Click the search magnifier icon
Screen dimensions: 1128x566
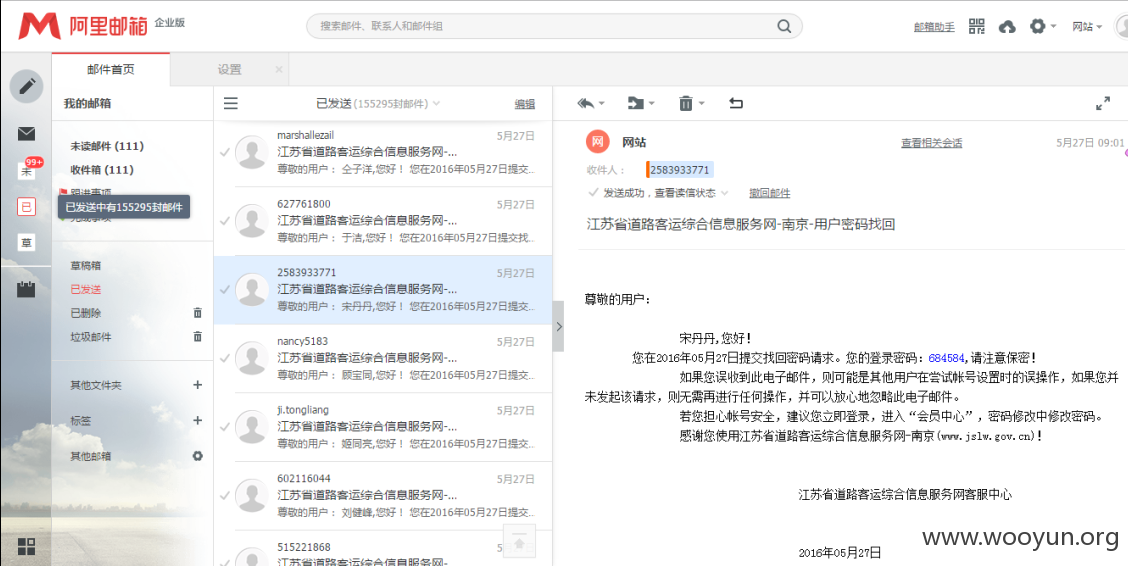click(x=784, y=27)
